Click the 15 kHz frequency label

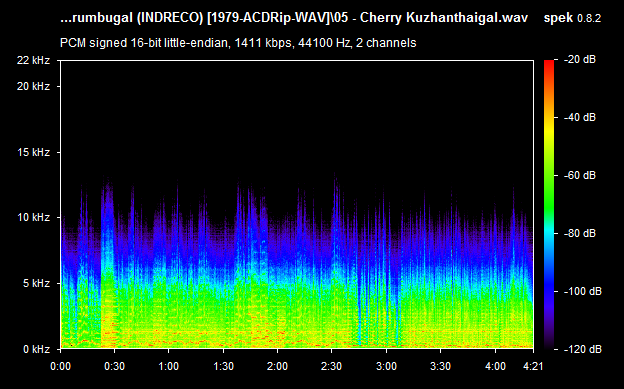pos(33,152)
